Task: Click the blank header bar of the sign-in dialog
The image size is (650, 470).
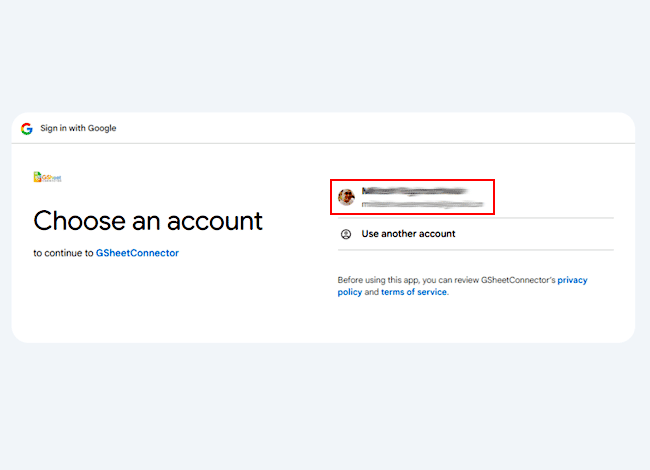Action: (380, 128)
